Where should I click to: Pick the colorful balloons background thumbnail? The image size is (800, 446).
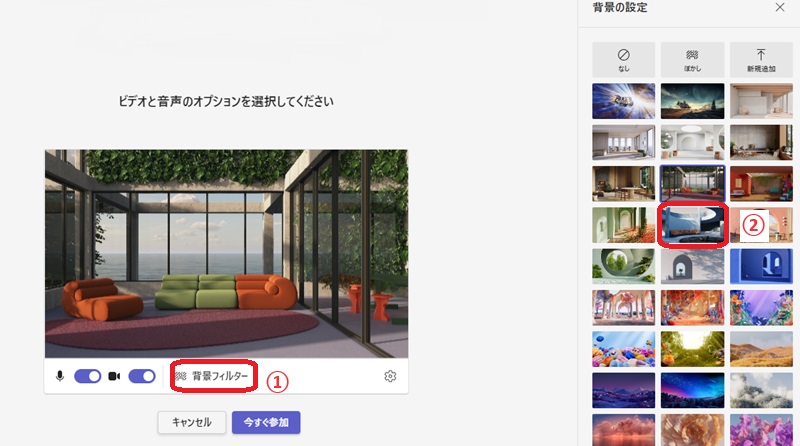(x=623, y=349)
